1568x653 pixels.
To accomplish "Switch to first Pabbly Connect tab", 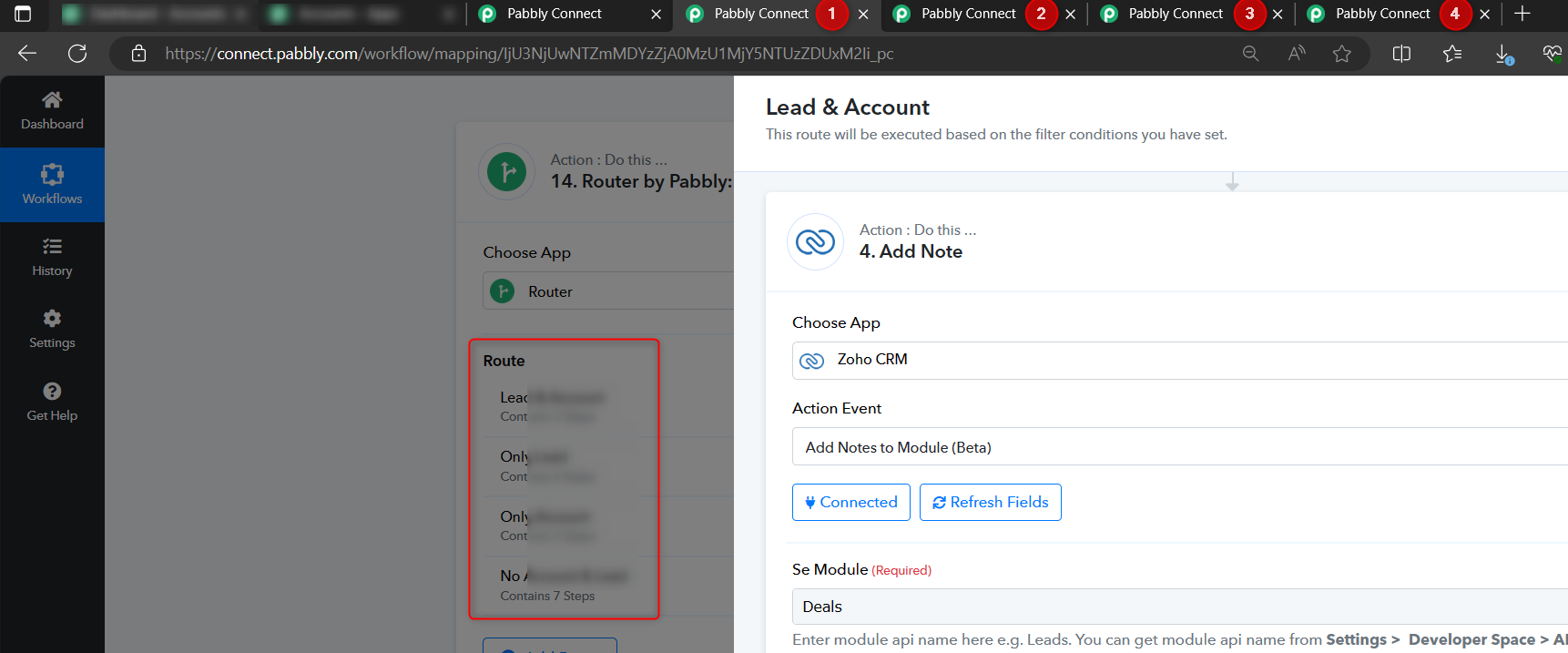I will tap(554, 14).
